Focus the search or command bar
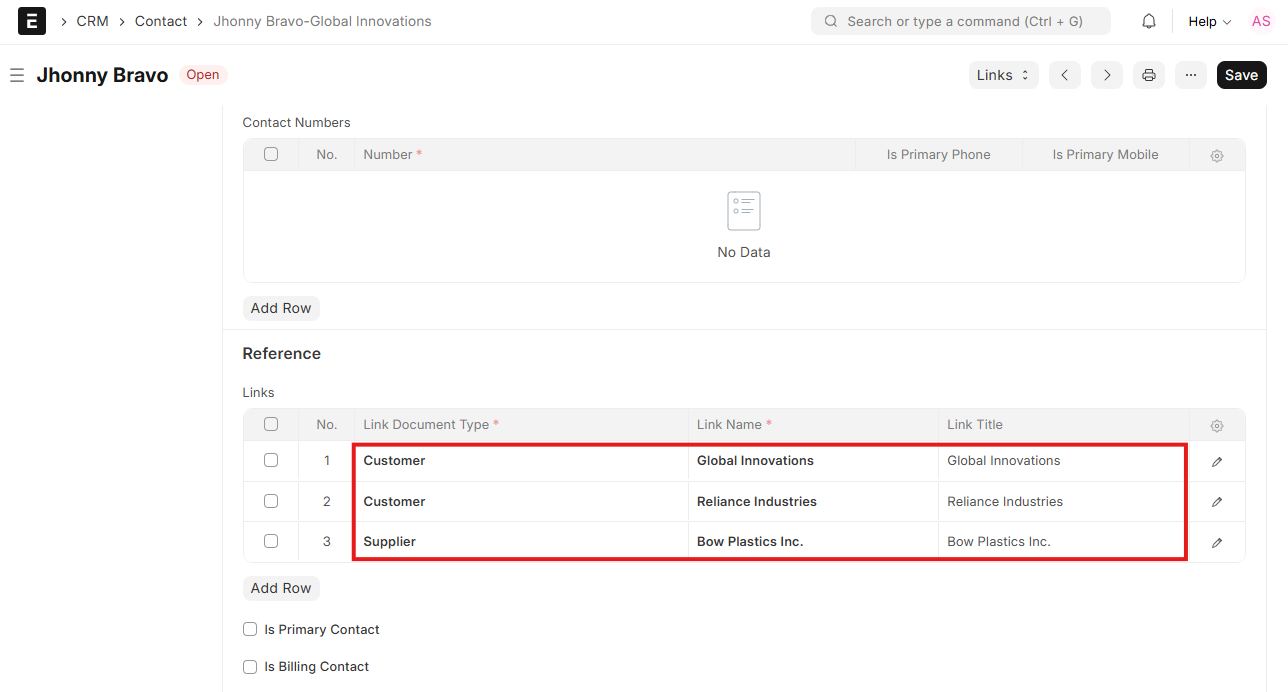Screen dimensions: 1288x692 [x=960, y=21]
